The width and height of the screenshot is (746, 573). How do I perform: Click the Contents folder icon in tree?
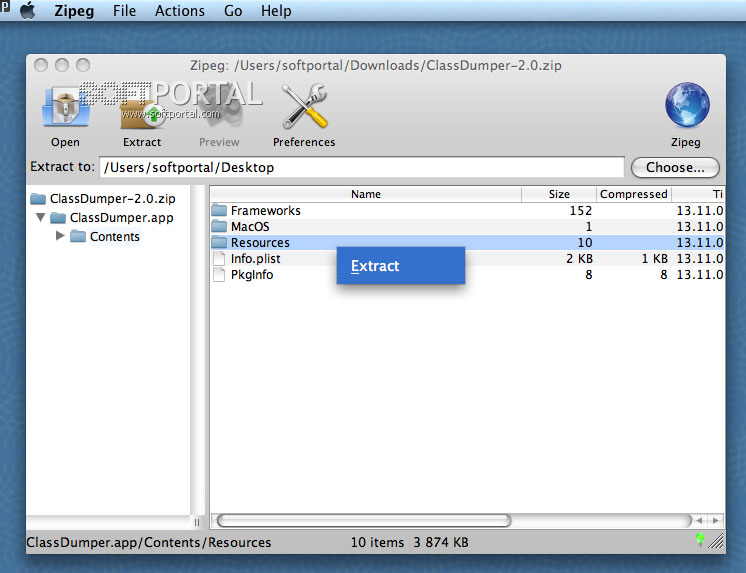(78, 236)
